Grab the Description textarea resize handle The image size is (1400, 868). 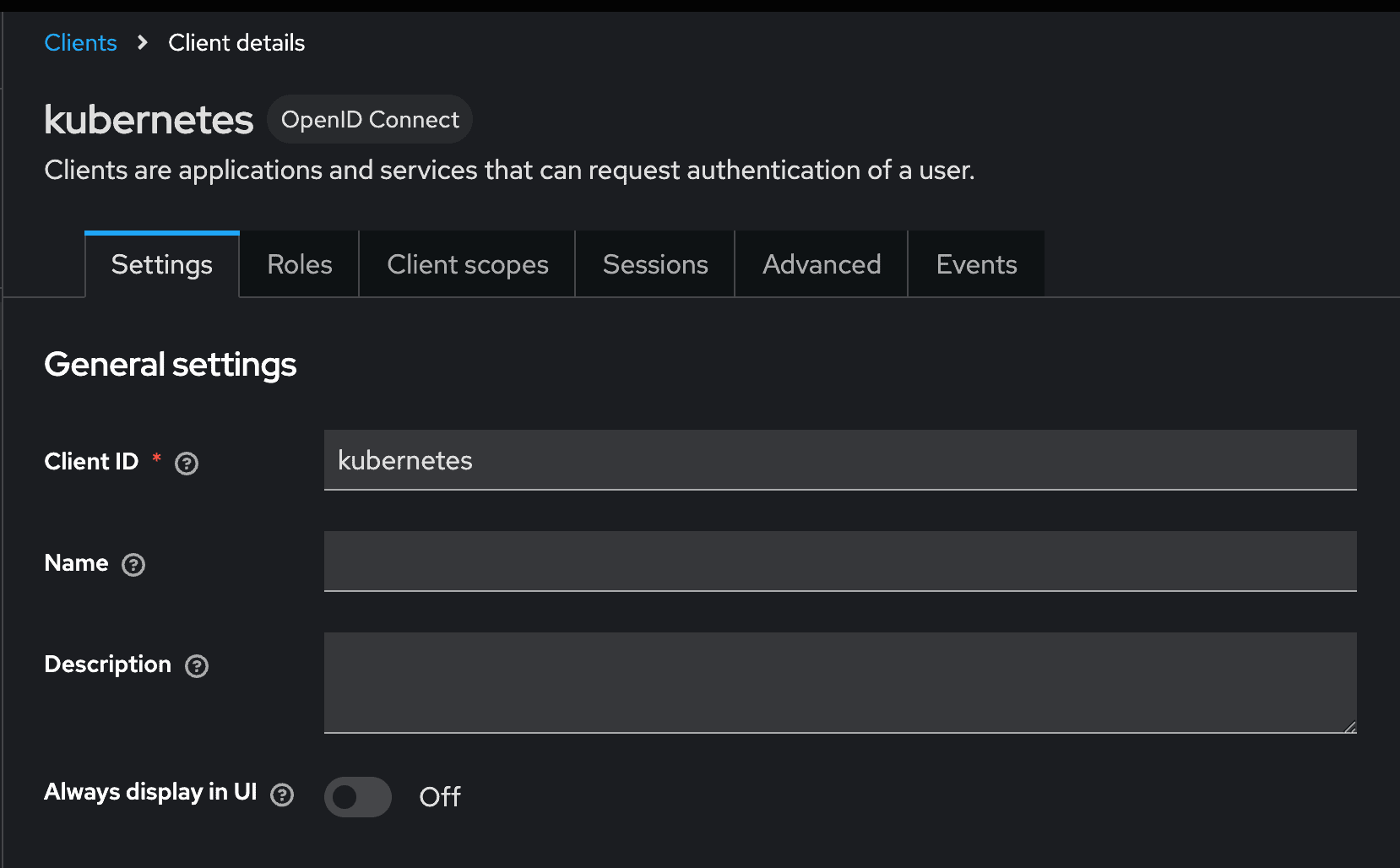pos(1349,726)
